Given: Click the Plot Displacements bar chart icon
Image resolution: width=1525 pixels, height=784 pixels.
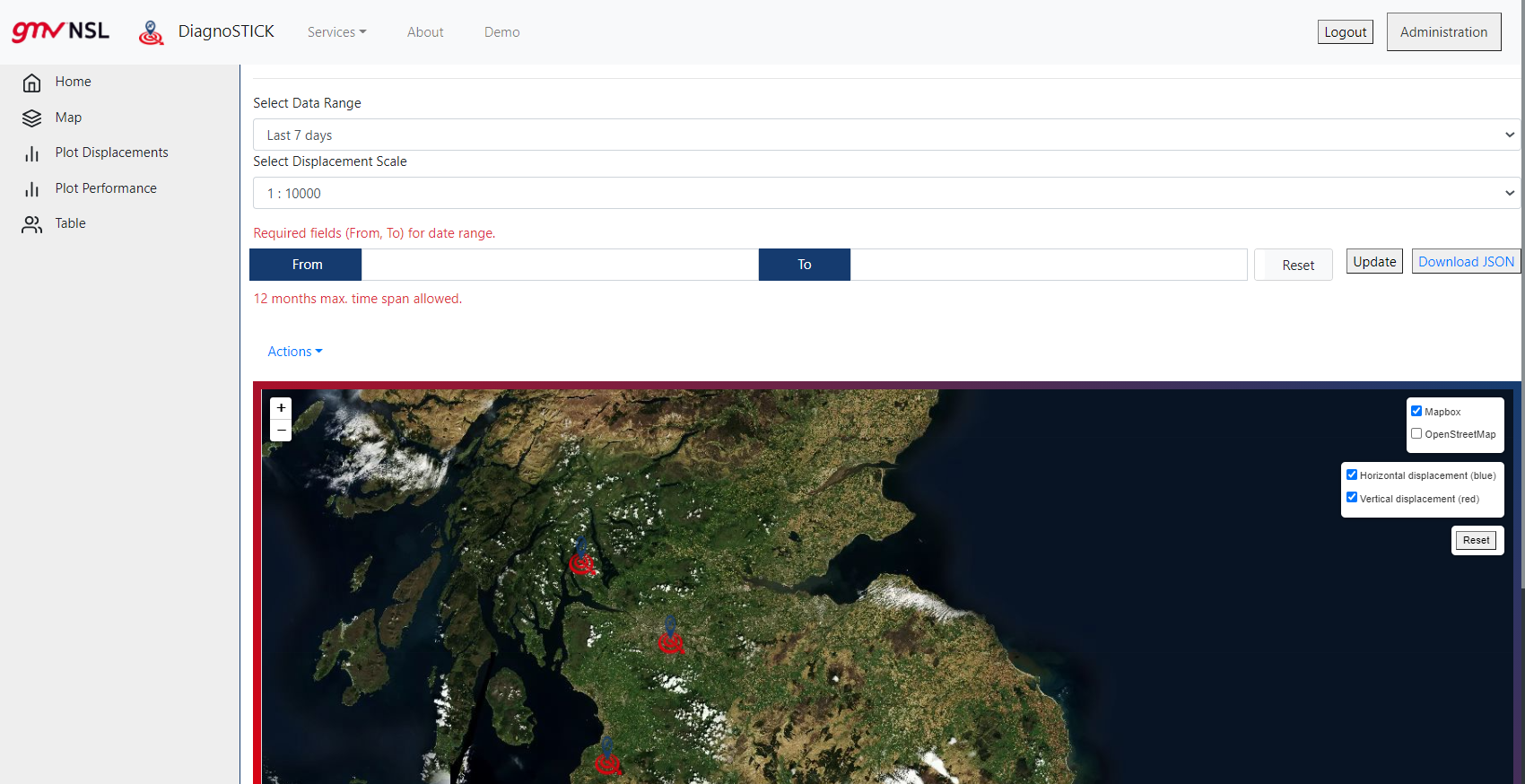Looking at the screenshot, I should (31, 153).
